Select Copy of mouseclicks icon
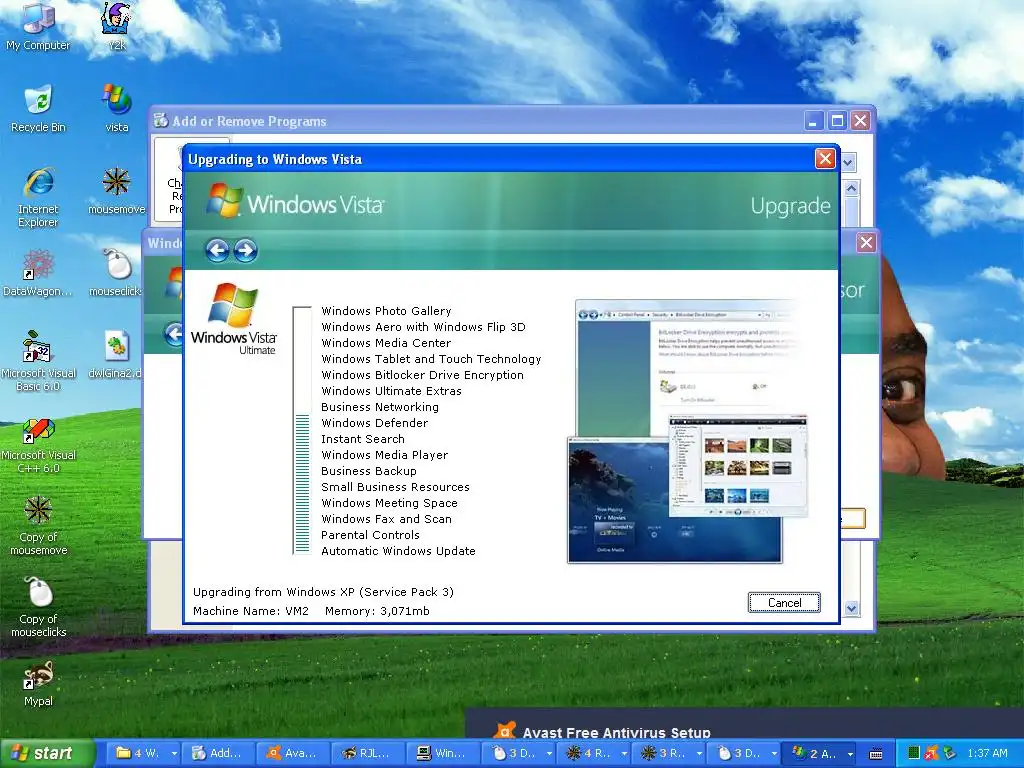 [38, 607]
